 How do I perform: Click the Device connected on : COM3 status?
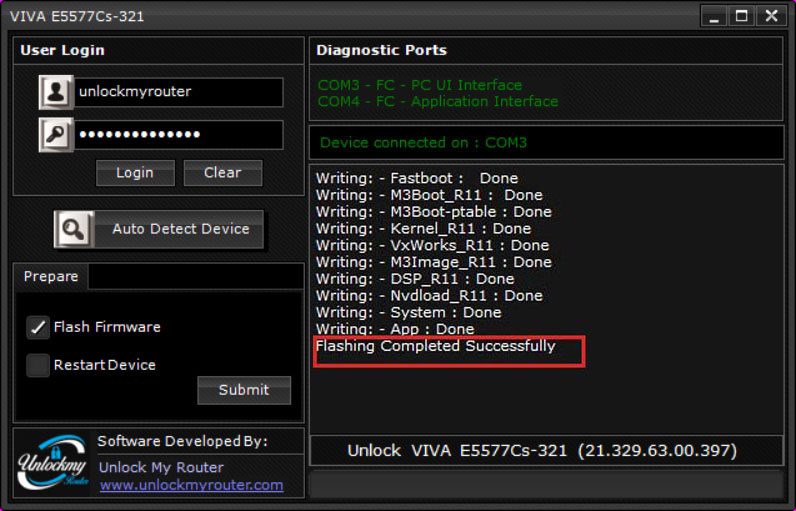pyautogui.click(x=423, y=143)
